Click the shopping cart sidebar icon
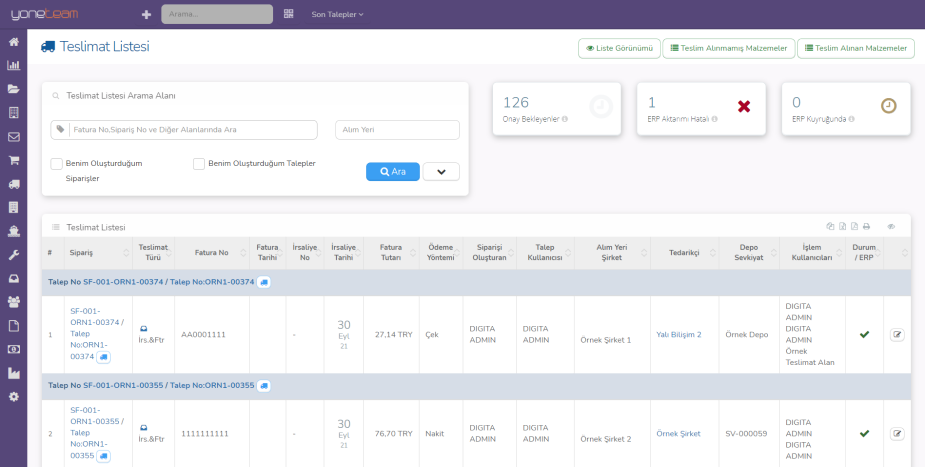Viewport: 925px width, 467px height. point(13,160)
